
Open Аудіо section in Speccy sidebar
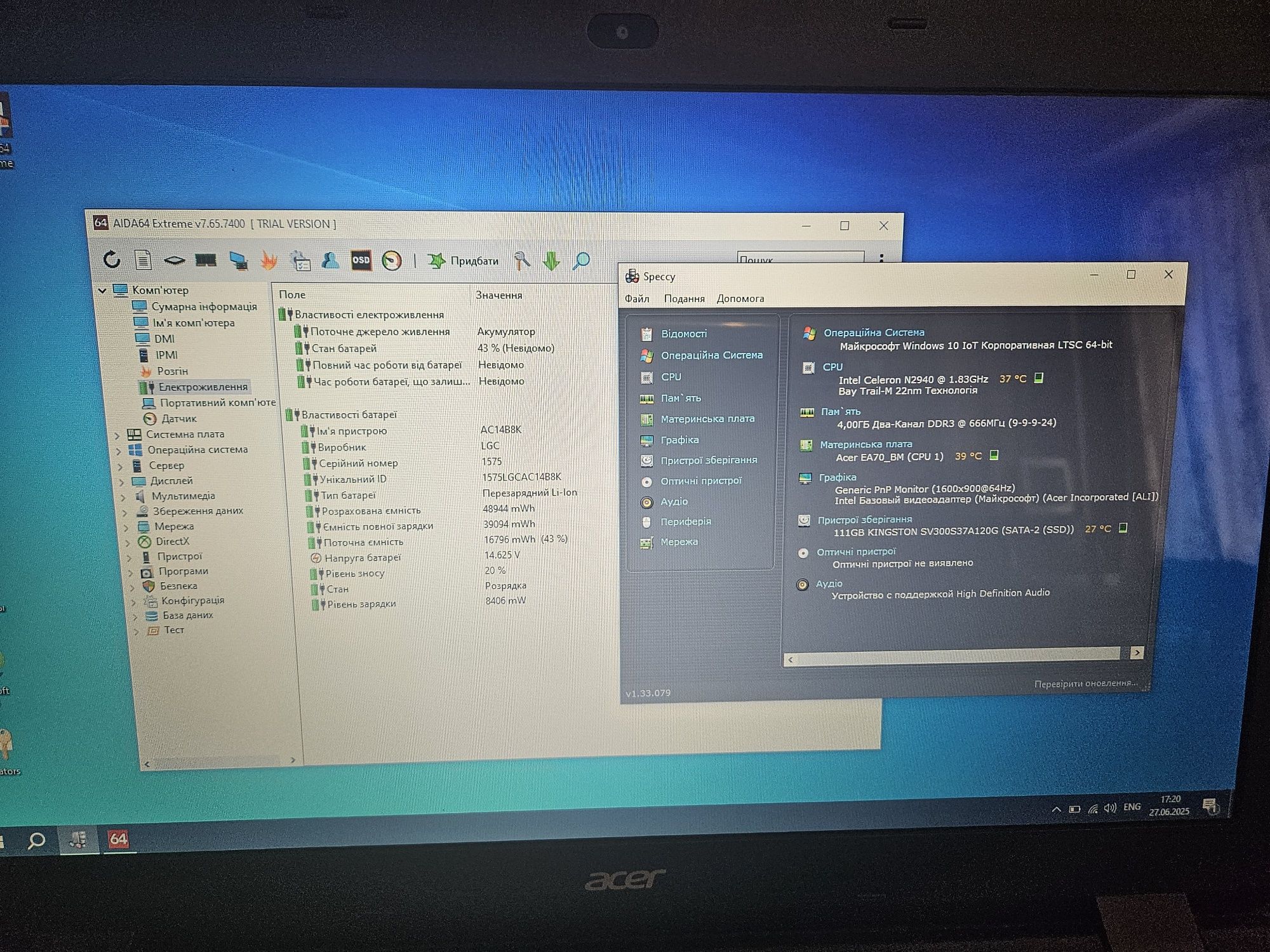click(x=673, y=501)
